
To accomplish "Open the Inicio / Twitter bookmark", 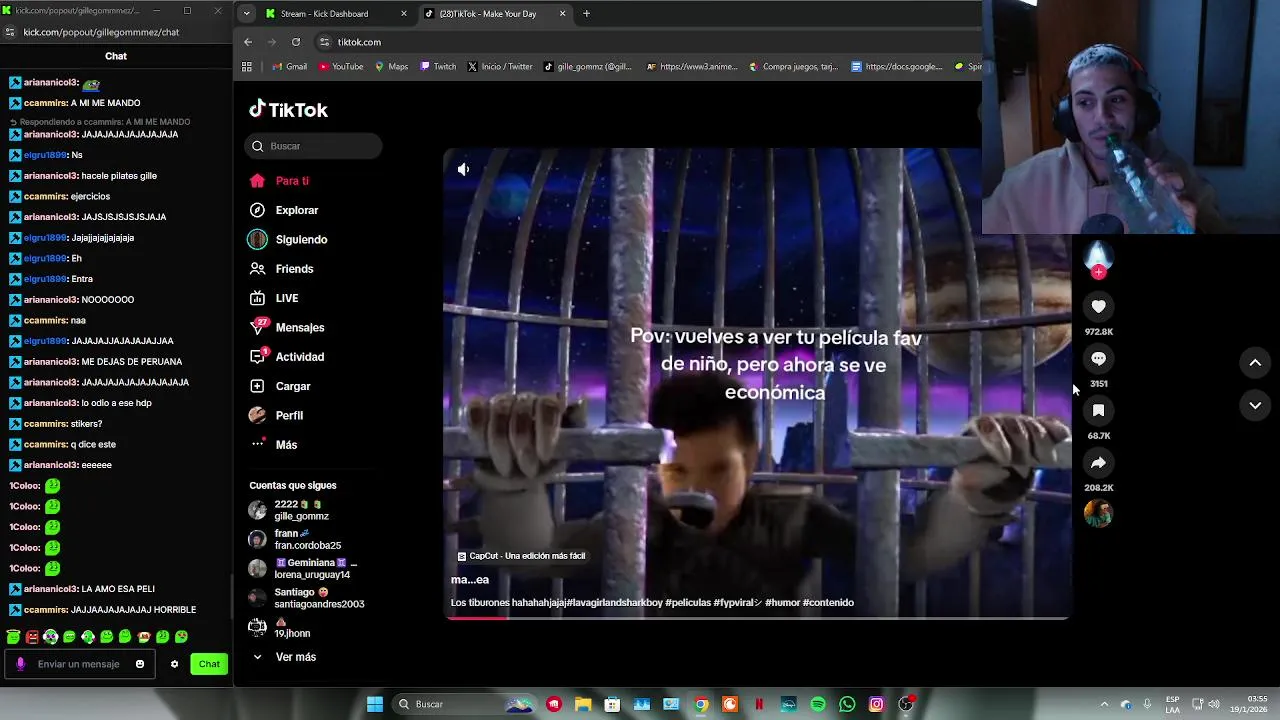I will [x=500, y=67].
